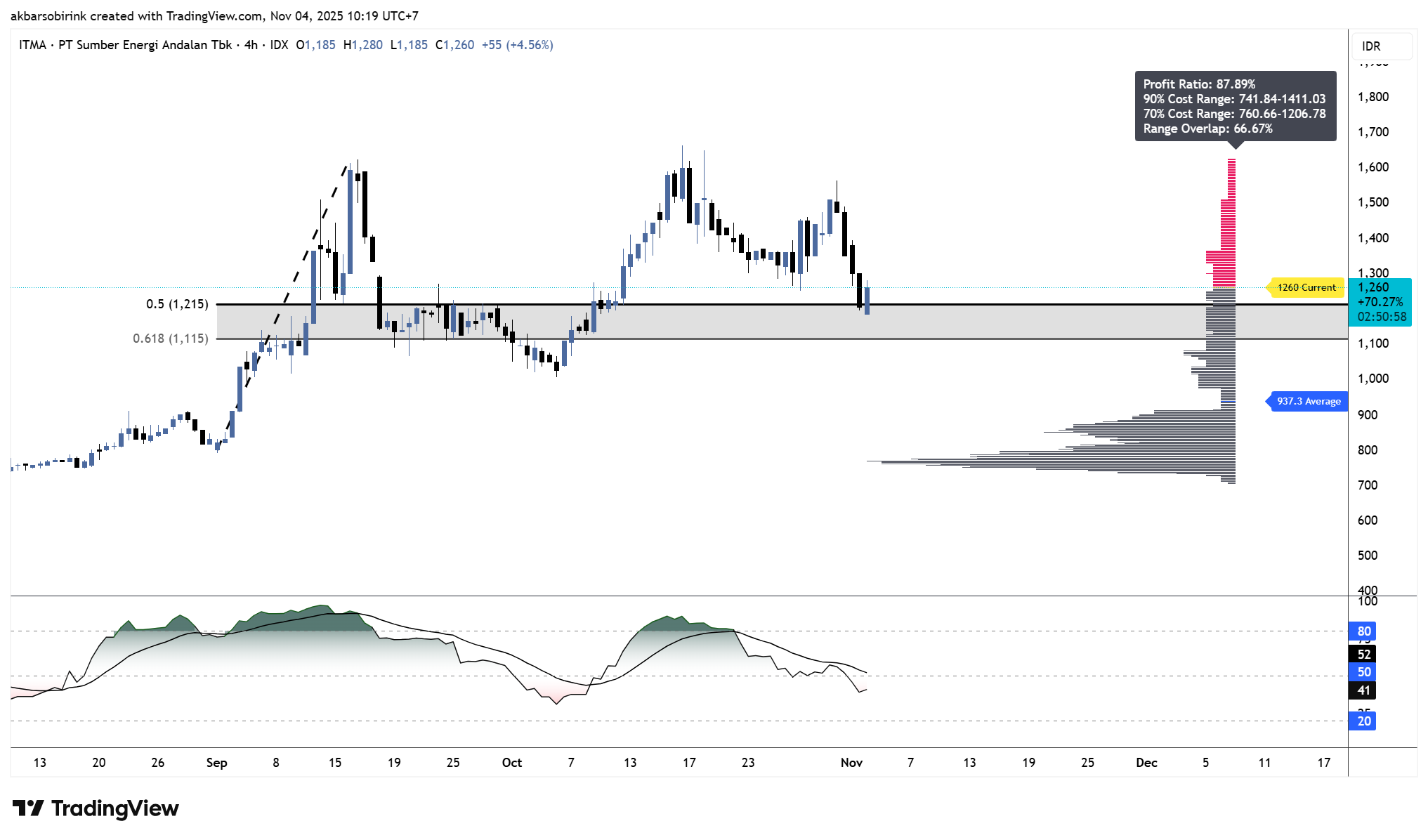Click the Profit Ratio tooltip box
Image resolution: width=1428 pixels, height=840 pixels.
[x=1235, y=106]
